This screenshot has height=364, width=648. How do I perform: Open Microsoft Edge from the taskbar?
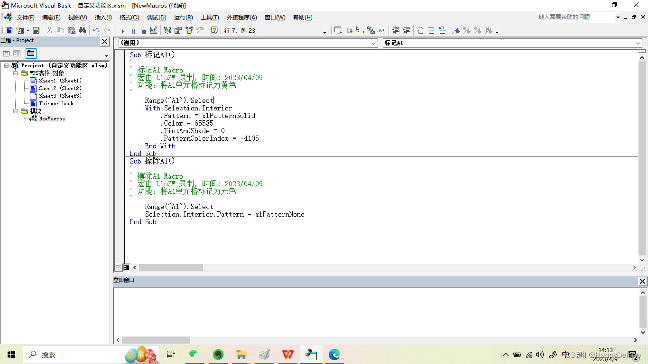(334, 354)
